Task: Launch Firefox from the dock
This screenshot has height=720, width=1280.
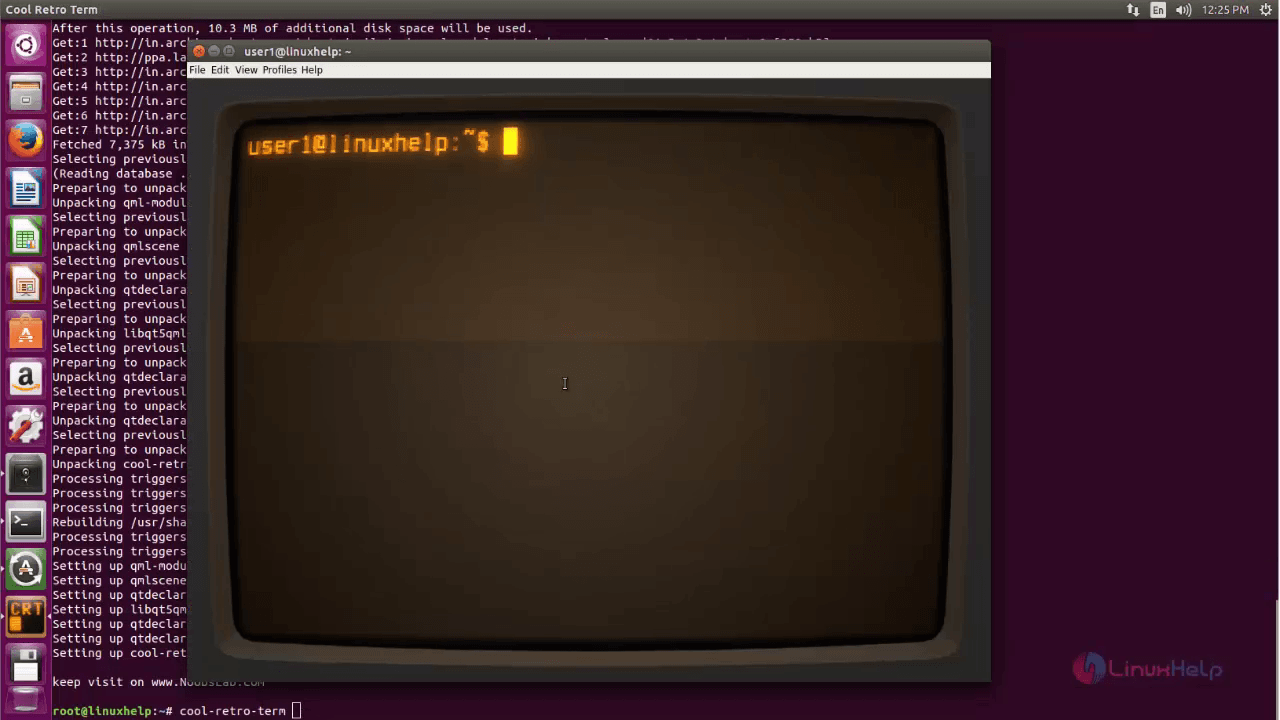Action: [25, 140]
